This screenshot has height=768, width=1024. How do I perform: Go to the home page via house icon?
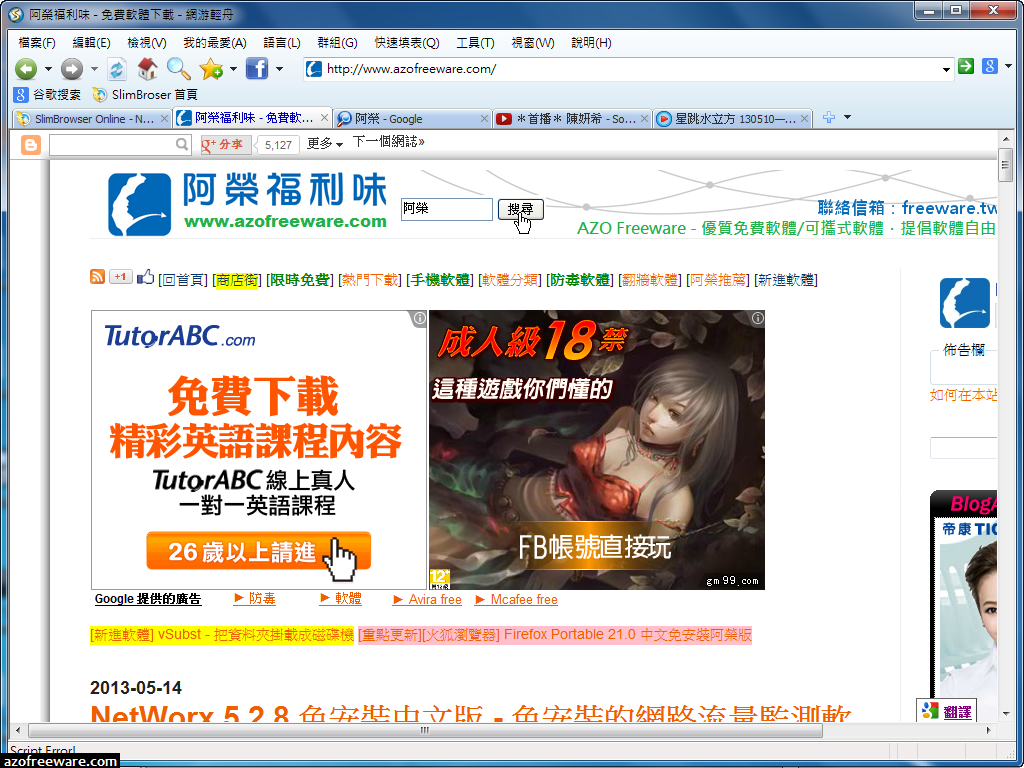coord(148,68)
